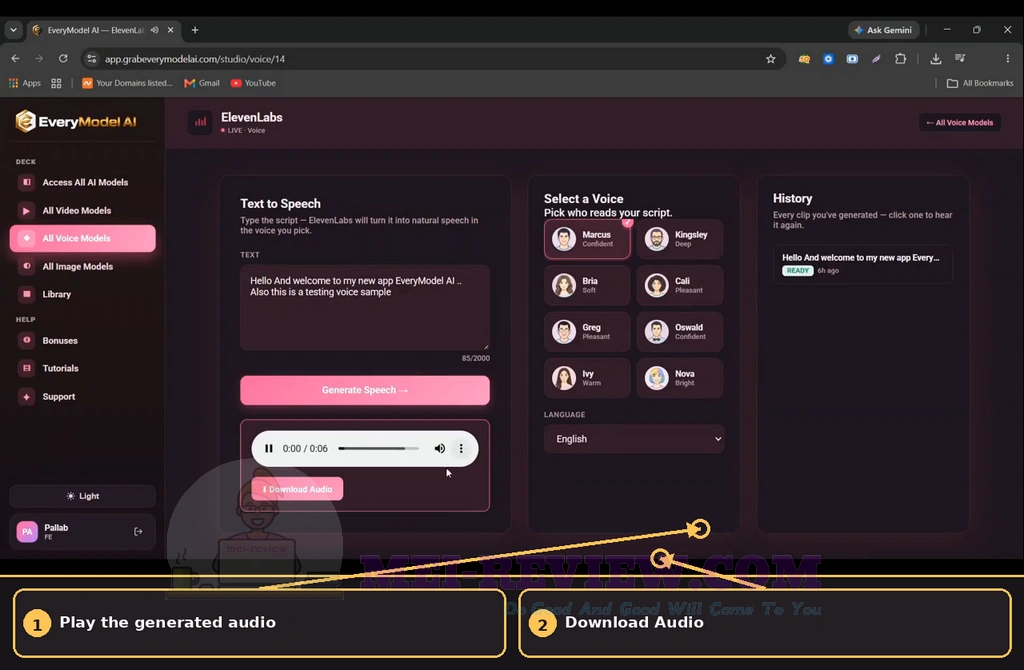This screenshot has height=670, width=1024.
Task: Open the media control icon in toolbar
Action: tap(960, 59)
